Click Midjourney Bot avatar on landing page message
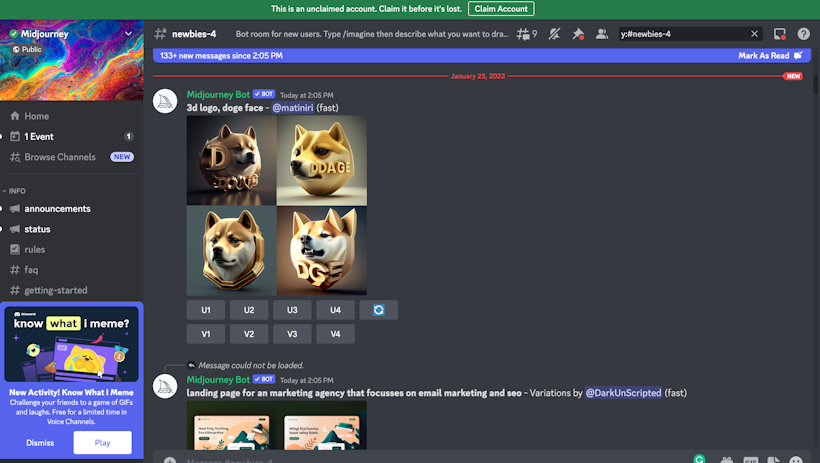Viewport: 820px width, 463px height. coord(165,386)
